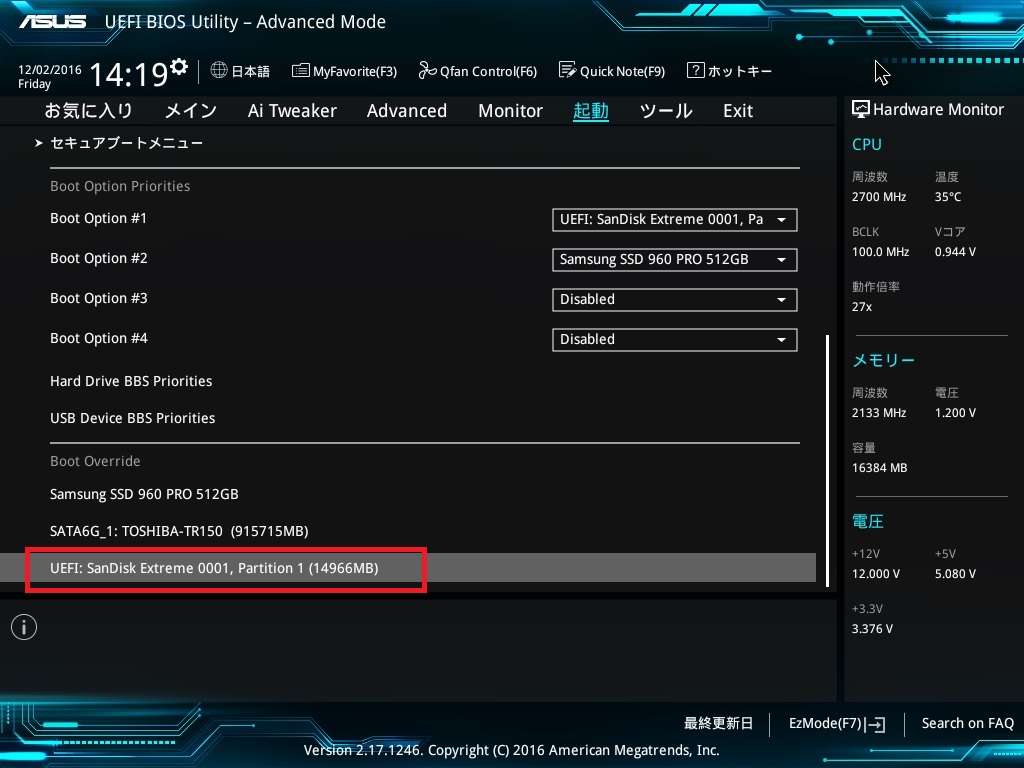Open the Ai Tweaker tab
Image resolution: width=1024 pixels, height=768 pixels.
coord(292,110)
